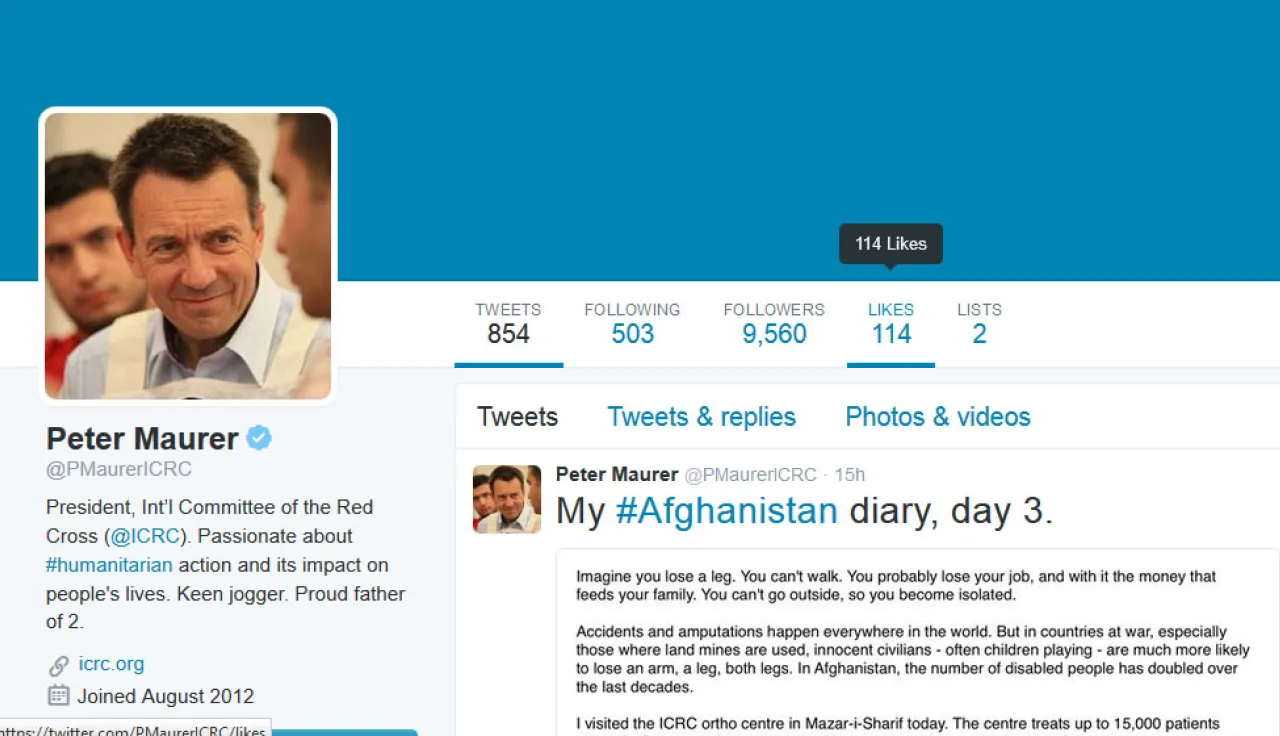Click the small avatar on the Afghanistan tweet
The height and width of the screenshot is (736, 1280).
507,498
